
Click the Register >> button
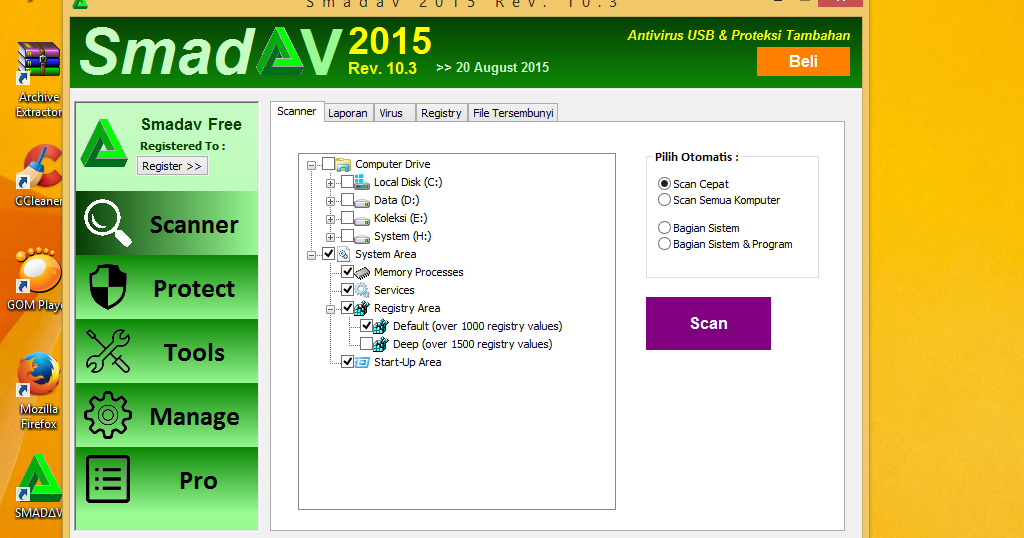[172, 166]
